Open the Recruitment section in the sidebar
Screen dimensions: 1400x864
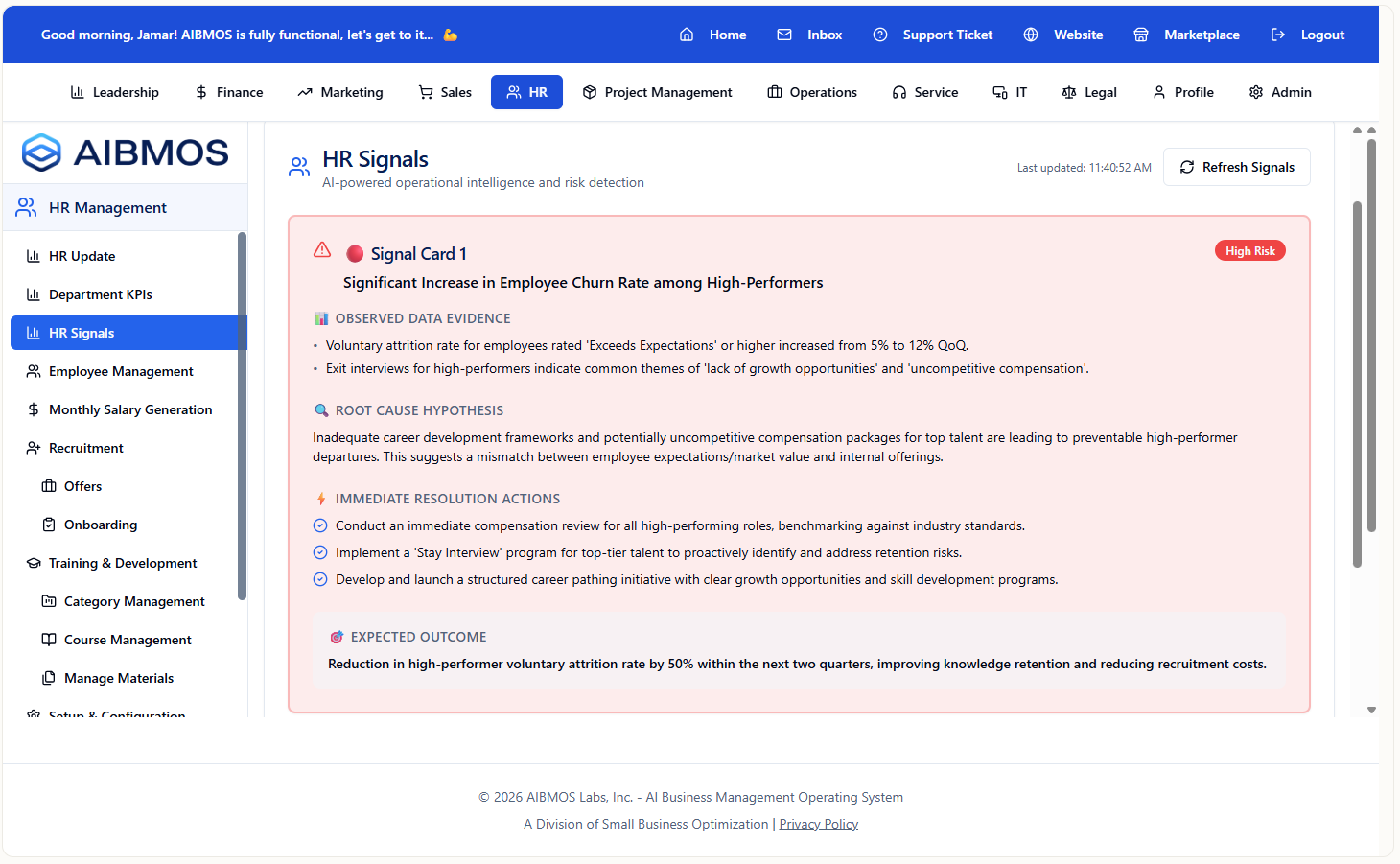pyautogui.click(x=125, y=448)
